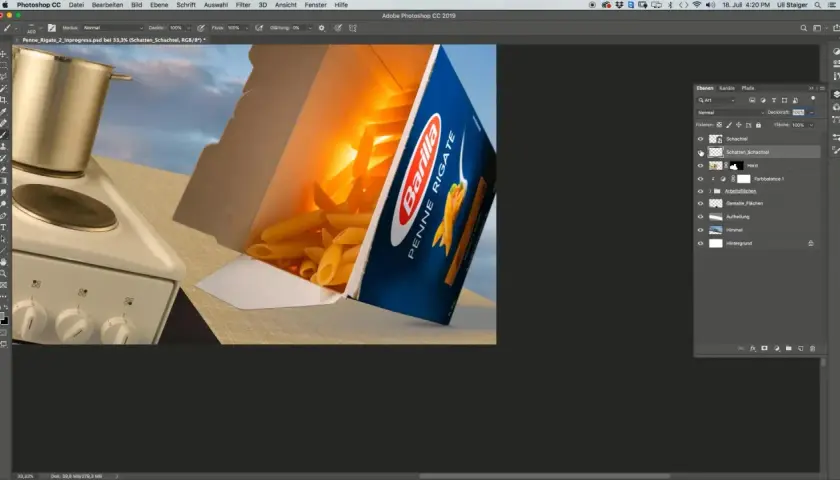Switch to the Kanäle tab
840x480 pixels.
pyautogui.click(x=727, y=88)
